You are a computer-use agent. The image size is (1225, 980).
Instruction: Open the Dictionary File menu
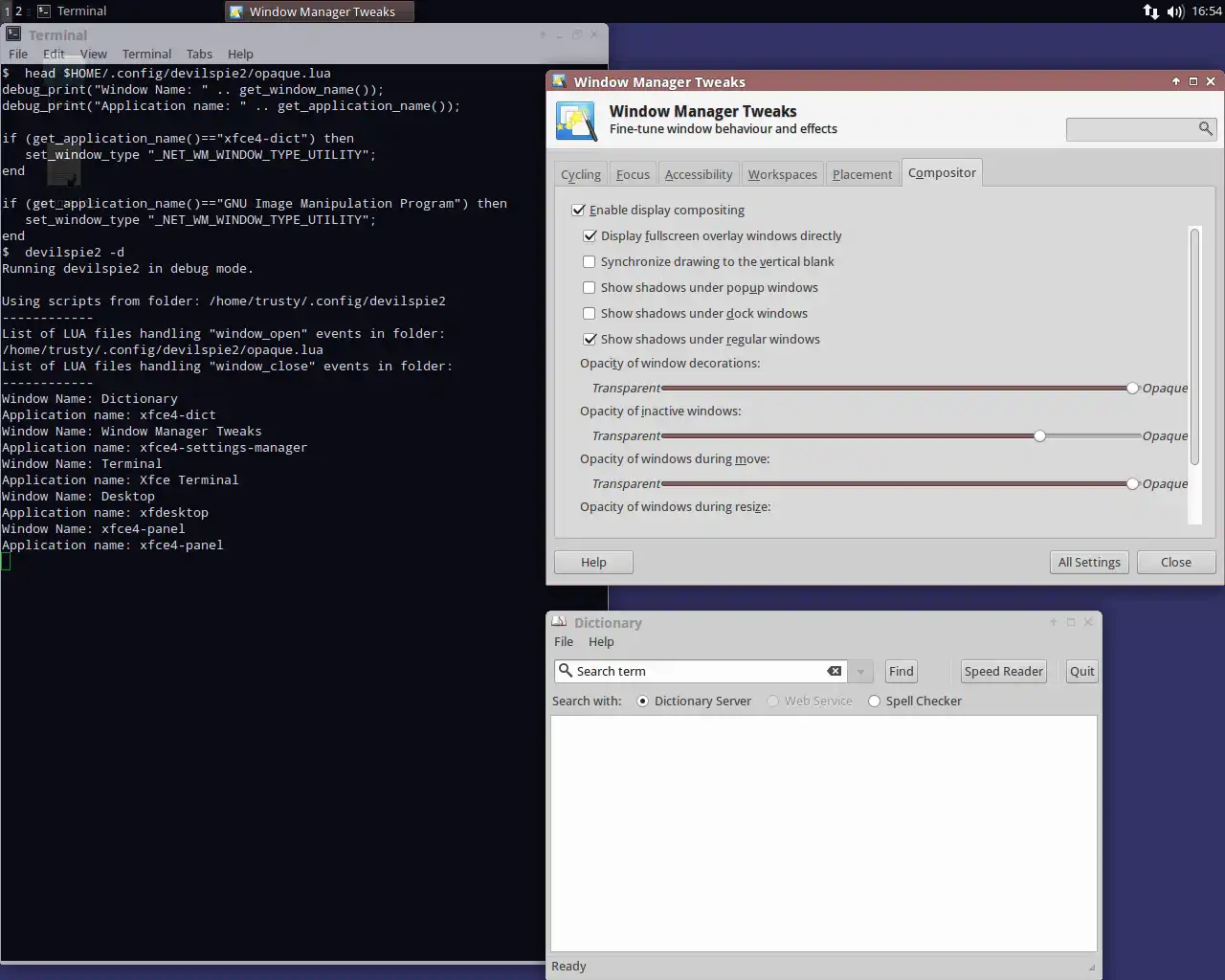click(564, 641)
